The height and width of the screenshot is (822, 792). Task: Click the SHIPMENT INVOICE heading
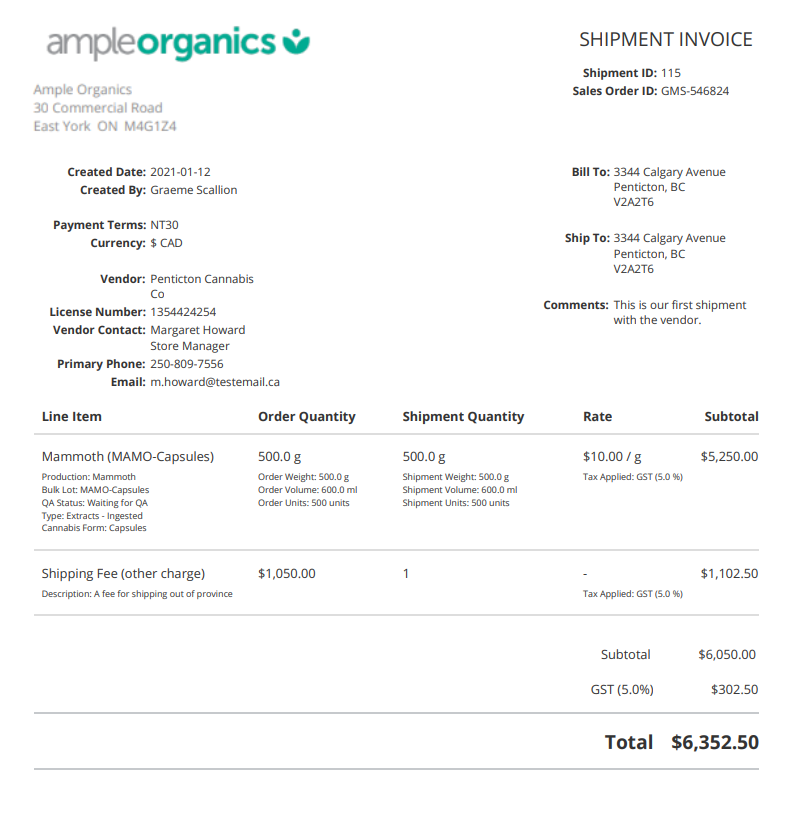pyautogui.click(x=665, y=40)
